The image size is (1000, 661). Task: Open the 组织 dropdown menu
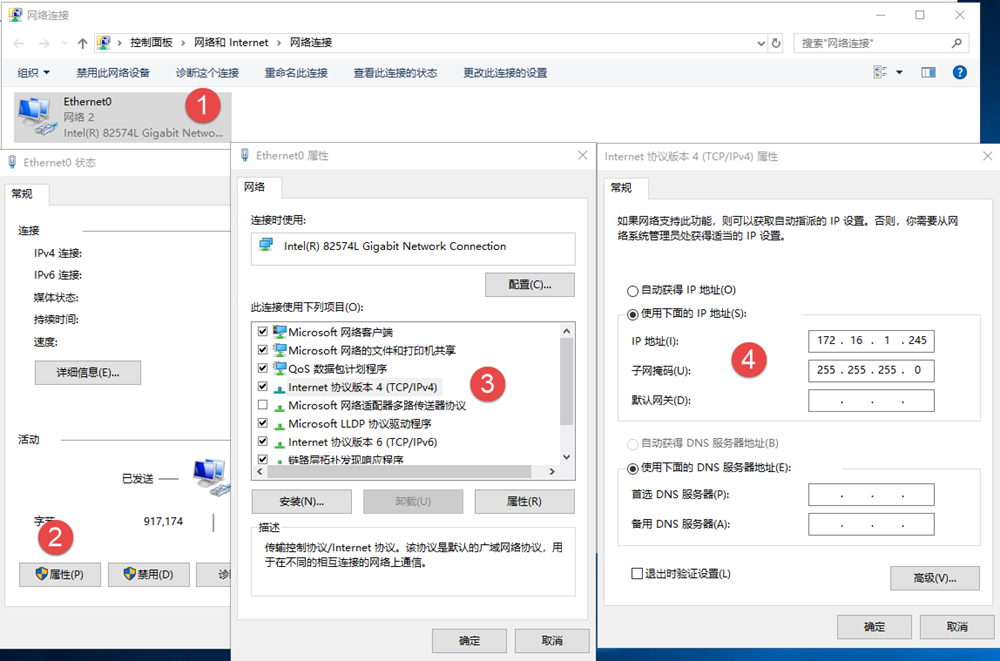click(x=34, y=73)
